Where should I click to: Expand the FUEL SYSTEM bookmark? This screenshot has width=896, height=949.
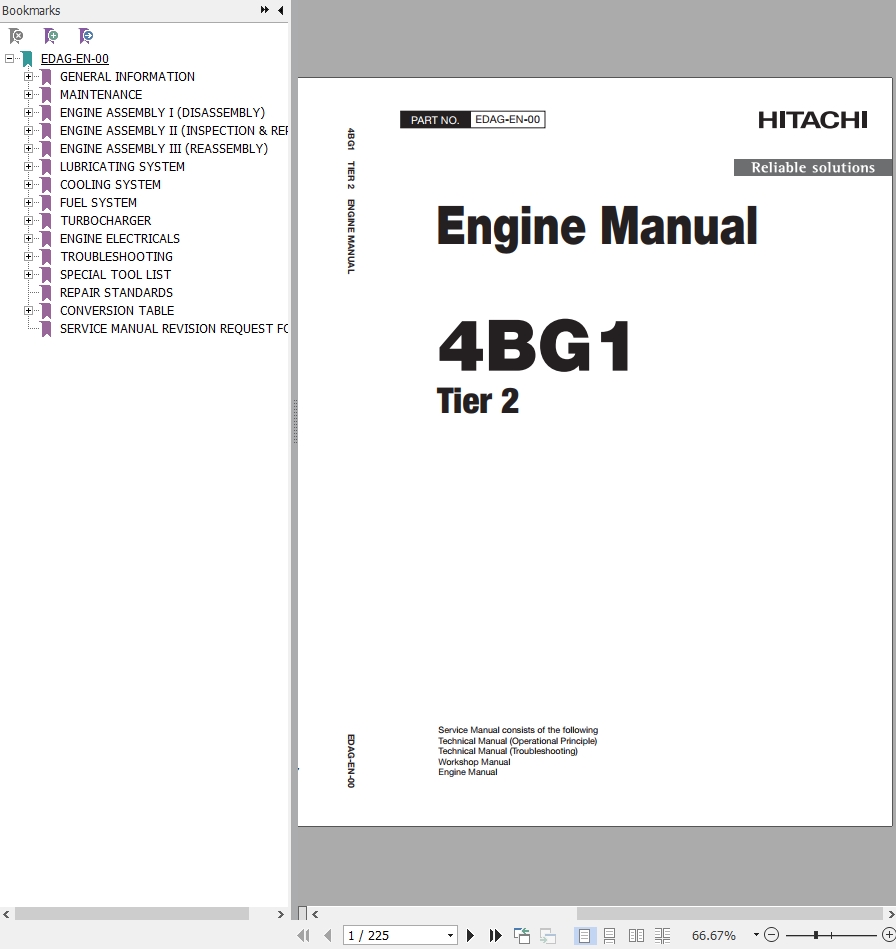pyautogui.click(x=28, y=203)
